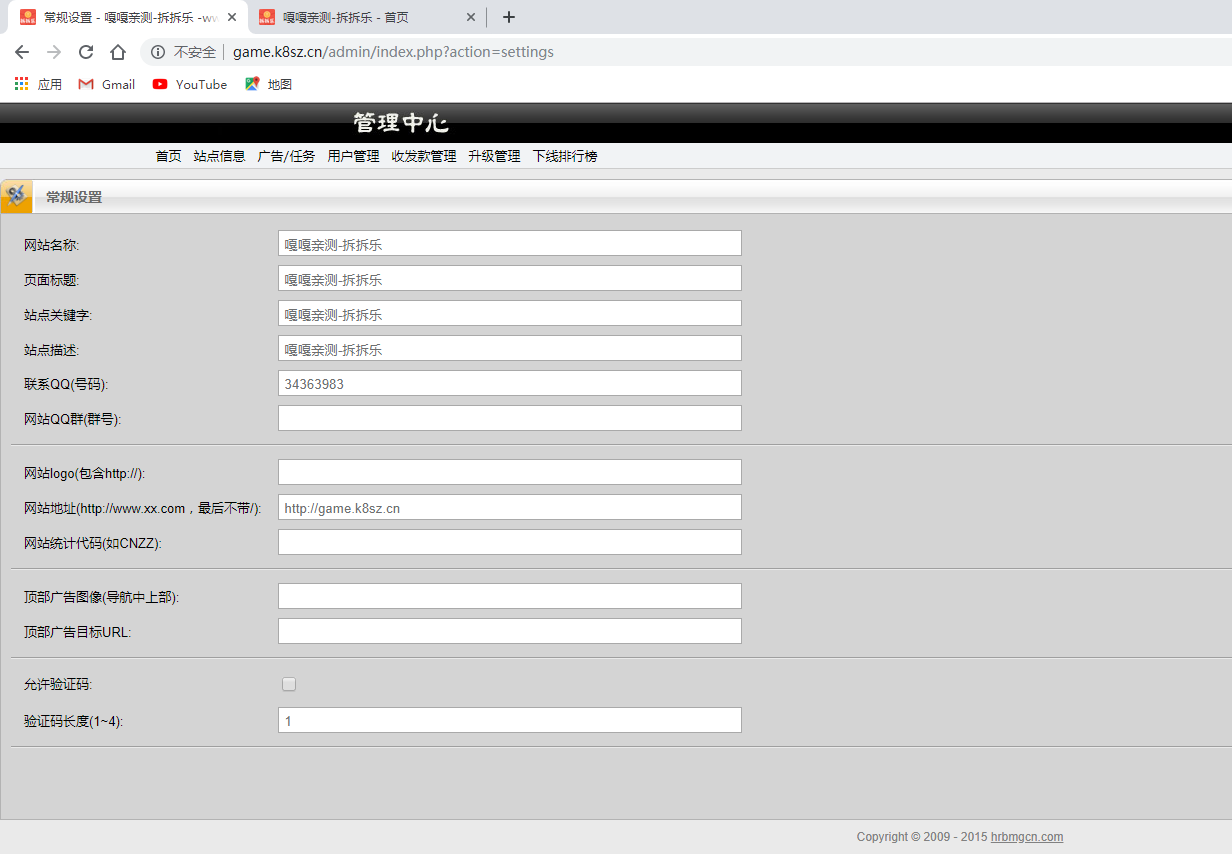Reload the page with refresh icon
Image resolution: width=1232 pixels, height=854 pixels.
[x=86, y=52]
